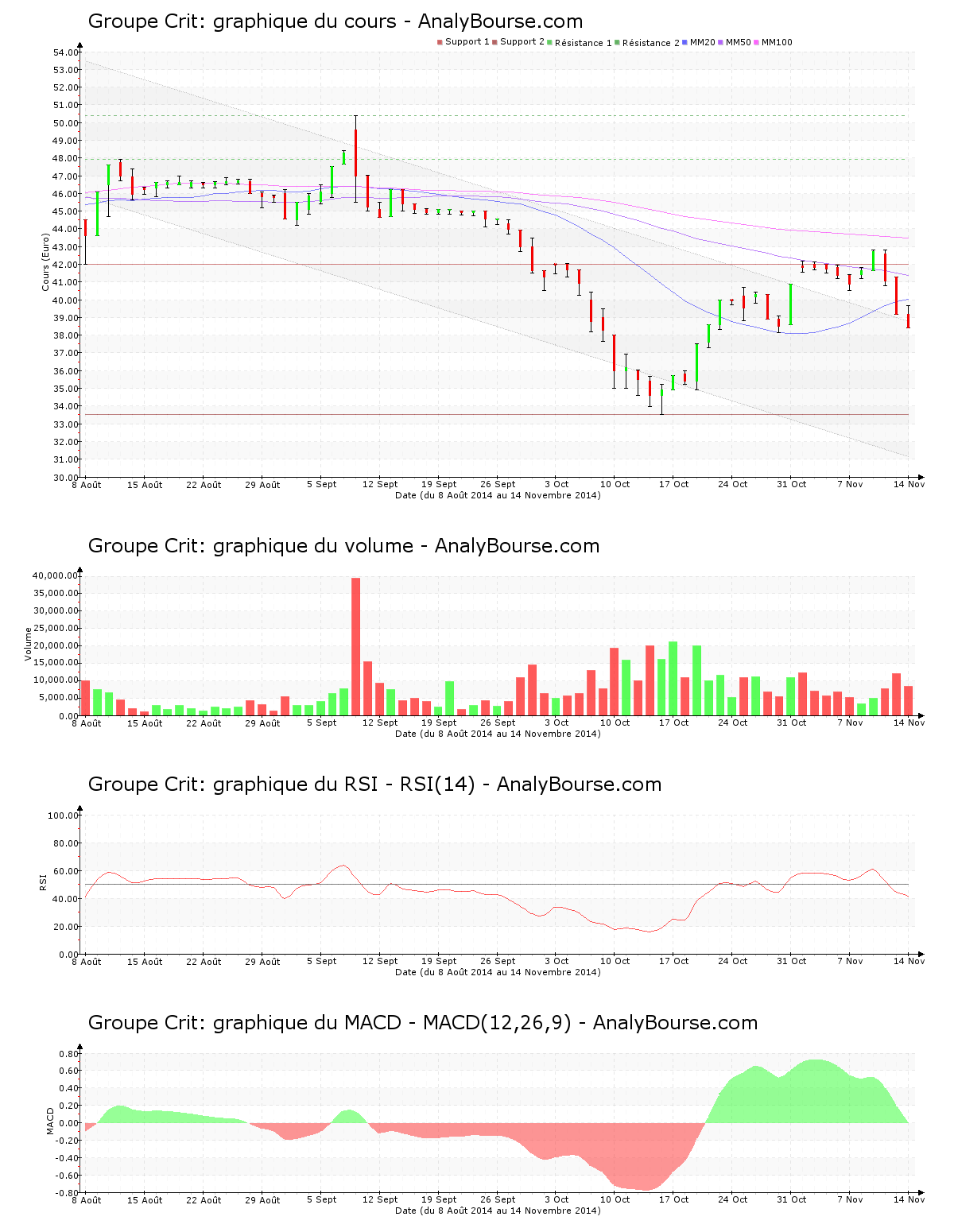Click the 40,000.00 value on the volume axis
The image size is (954, 1232).
[55, 575]
